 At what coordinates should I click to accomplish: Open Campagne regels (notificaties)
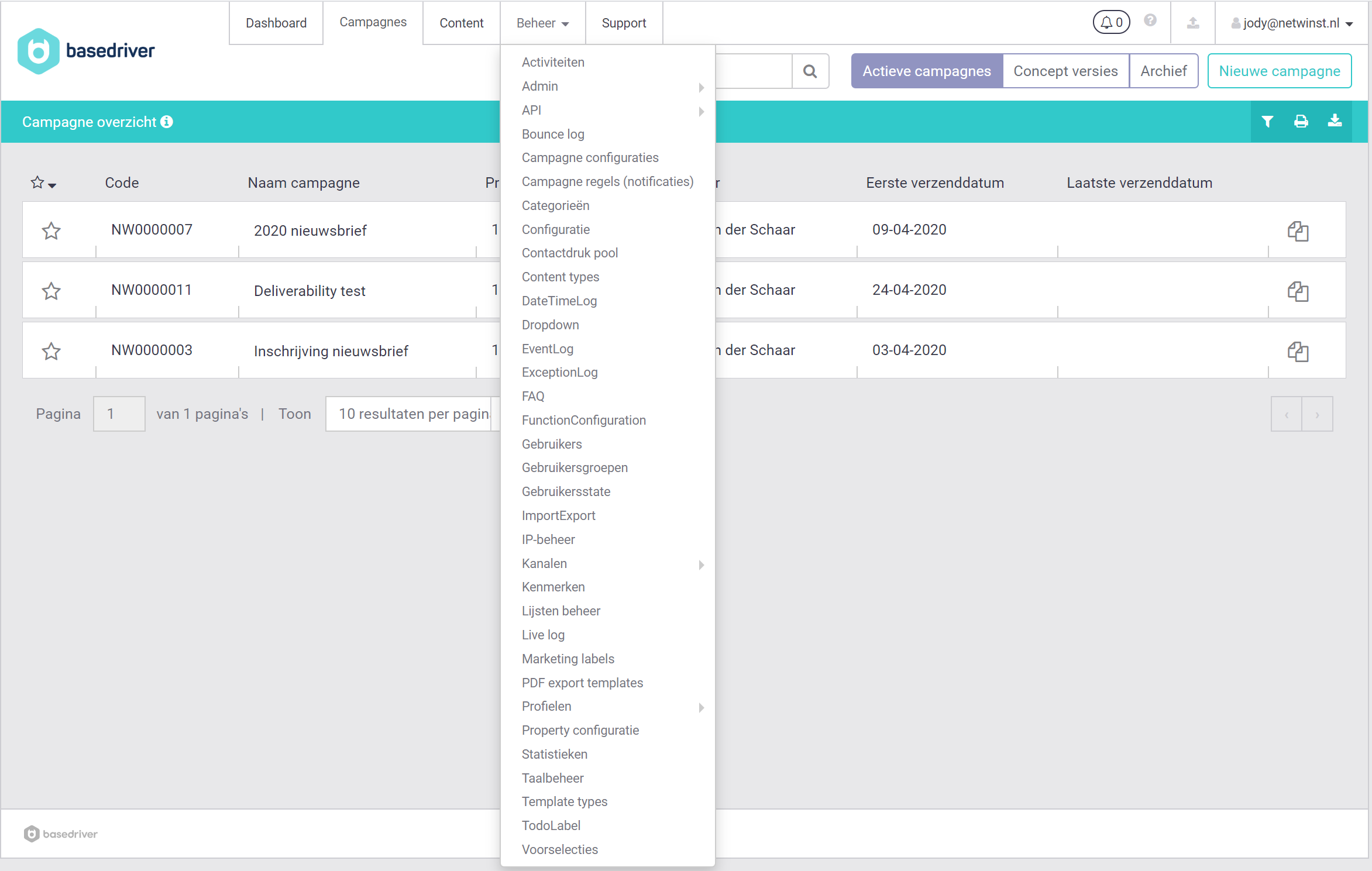(607, 182)
